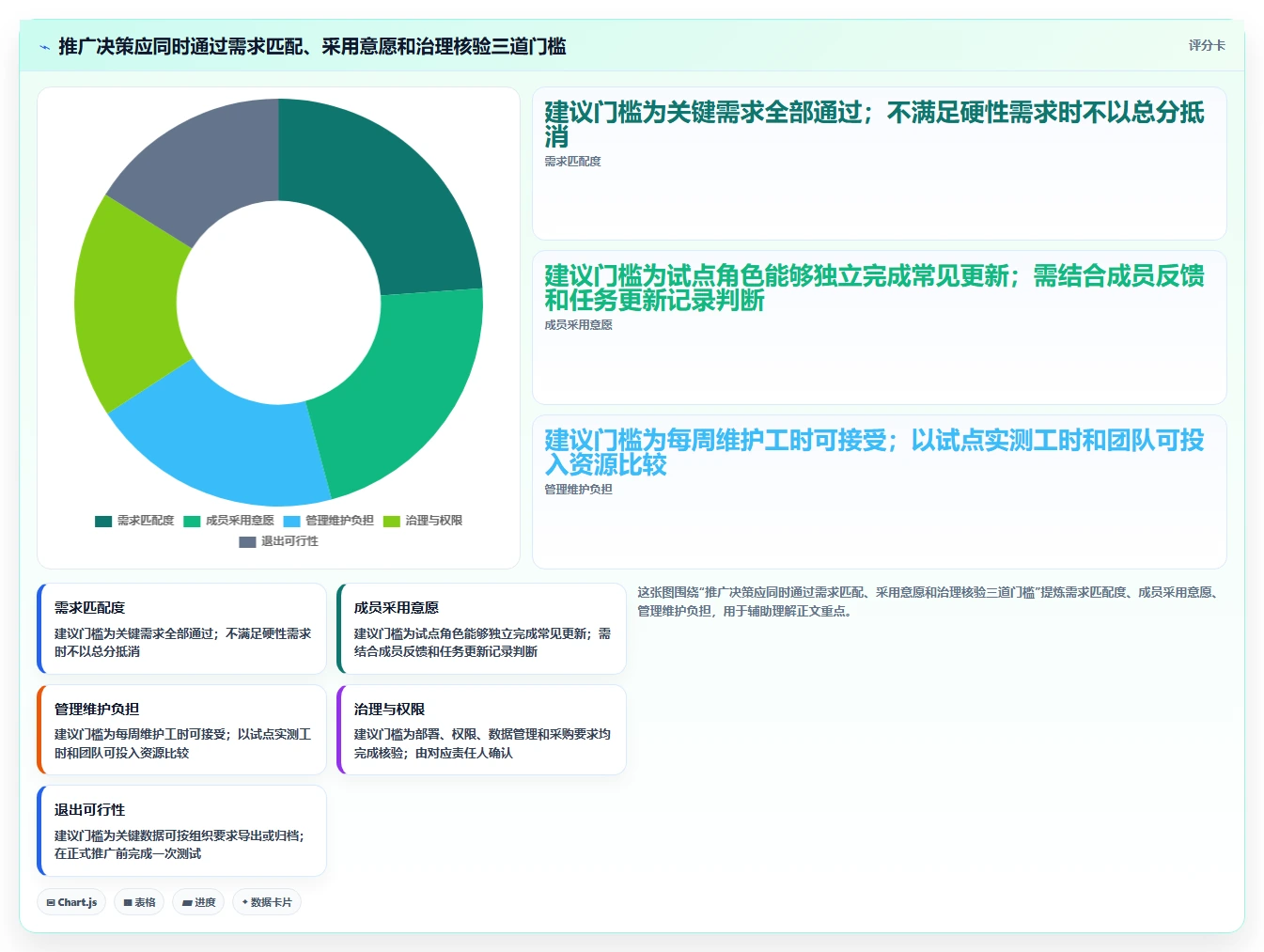The image size is (1264, 952).
Task: Click the 表格 chip icon
Action: 128,902
